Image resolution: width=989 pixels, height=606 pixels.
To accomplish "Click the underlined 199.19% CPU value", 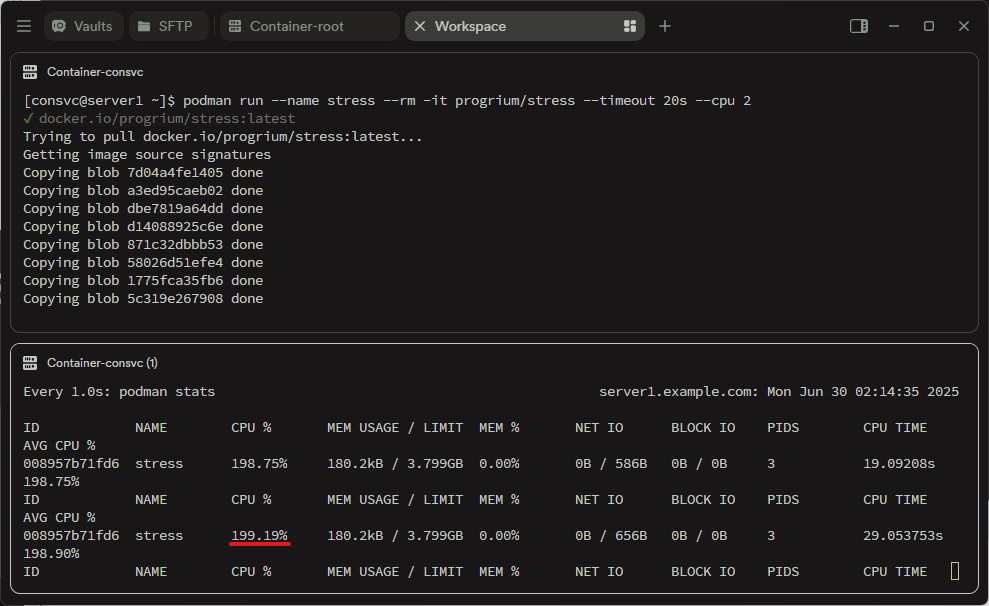I will (x=259, y=535).
